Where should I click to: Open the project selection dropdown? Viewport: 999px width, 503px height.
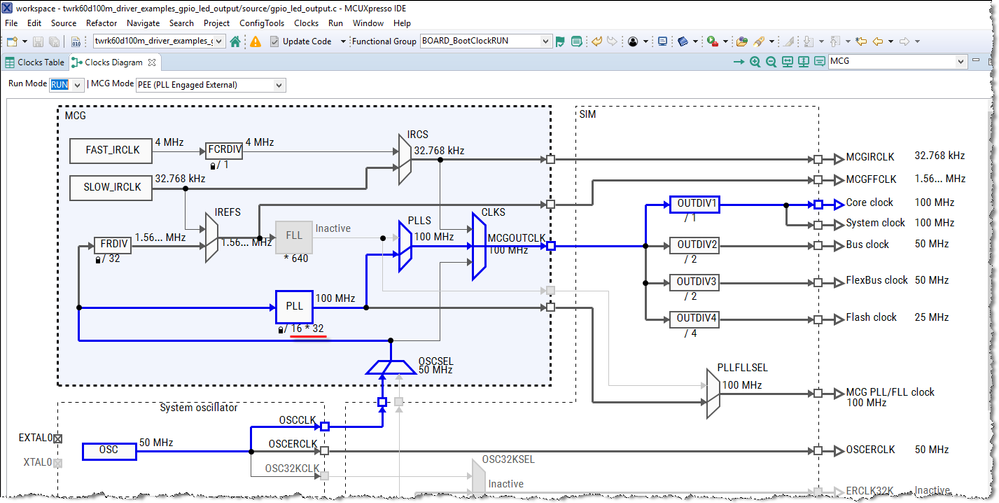pos(220,41)
